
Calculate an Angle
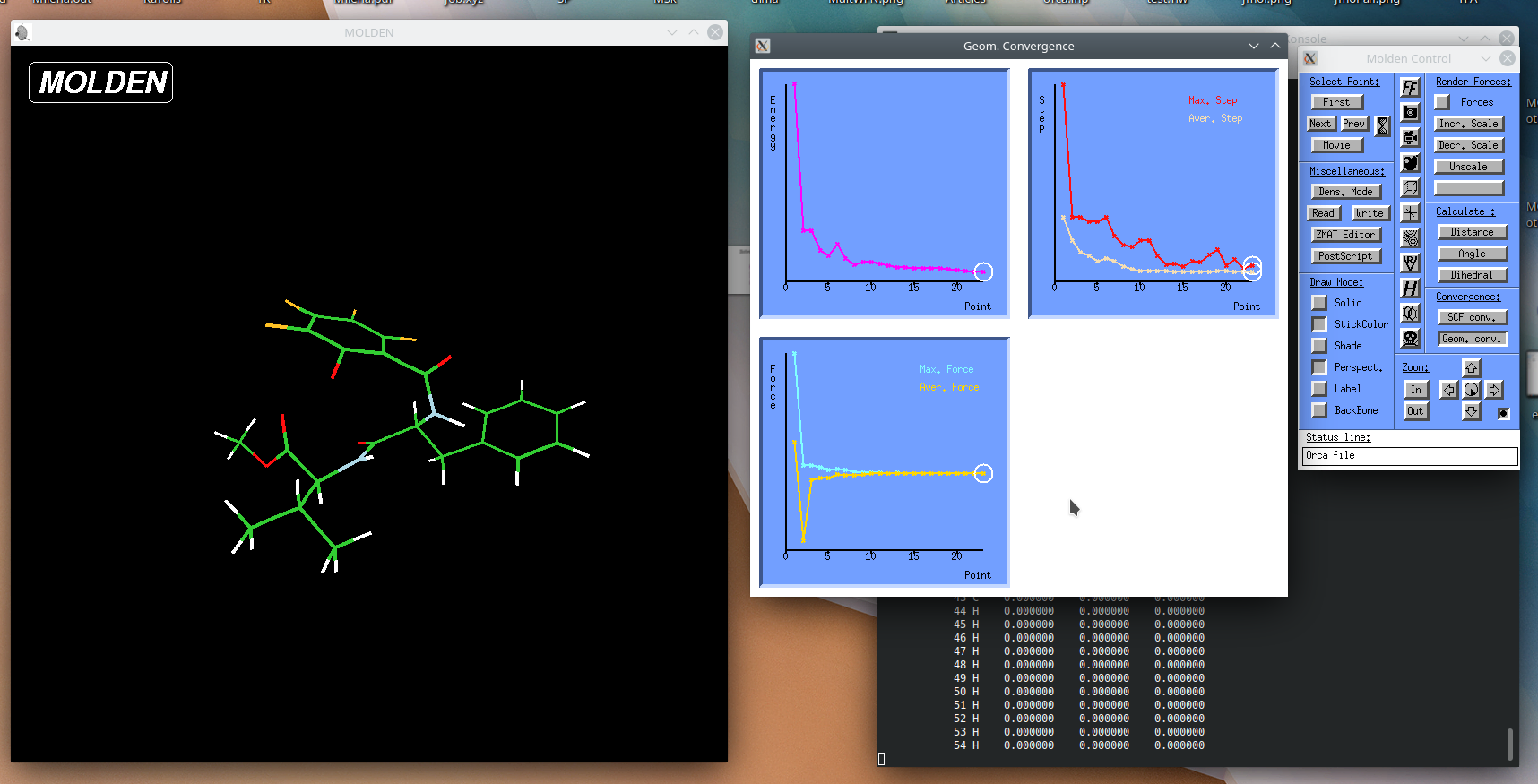pos(1473,254)
